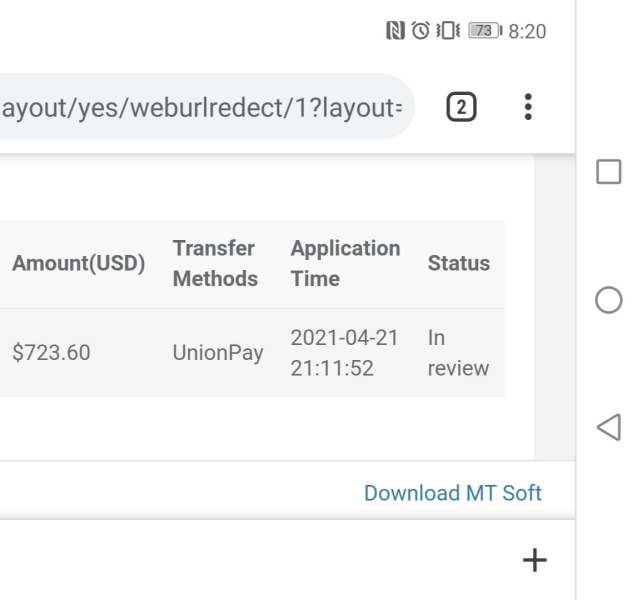The image size is (642, 600).
Task: Tap the NFC status bar icon
Action: (x=396, y=31)
